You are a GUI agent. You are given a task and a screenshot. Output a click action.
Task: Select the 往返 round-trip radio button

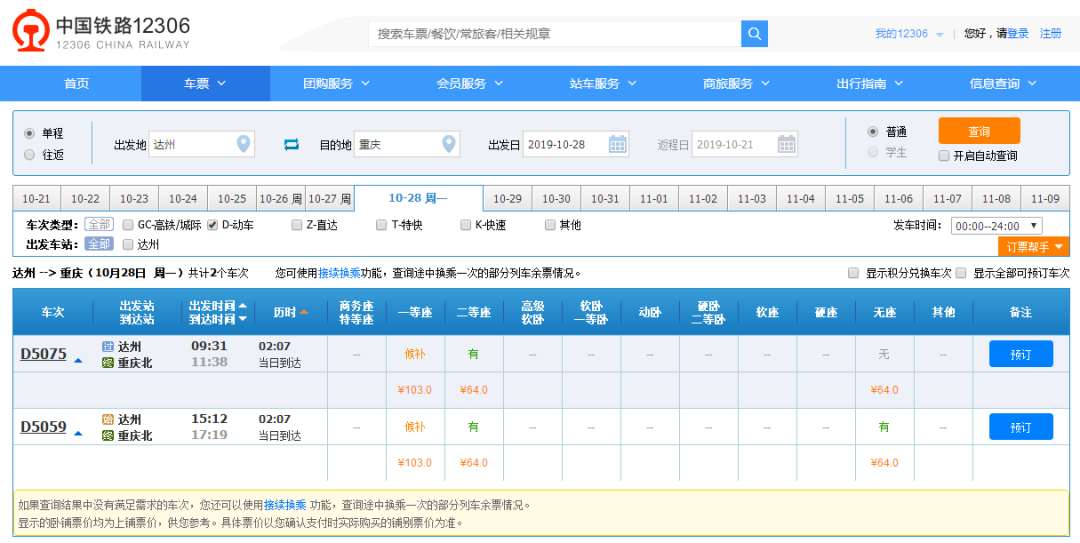(x=29, y=155)
